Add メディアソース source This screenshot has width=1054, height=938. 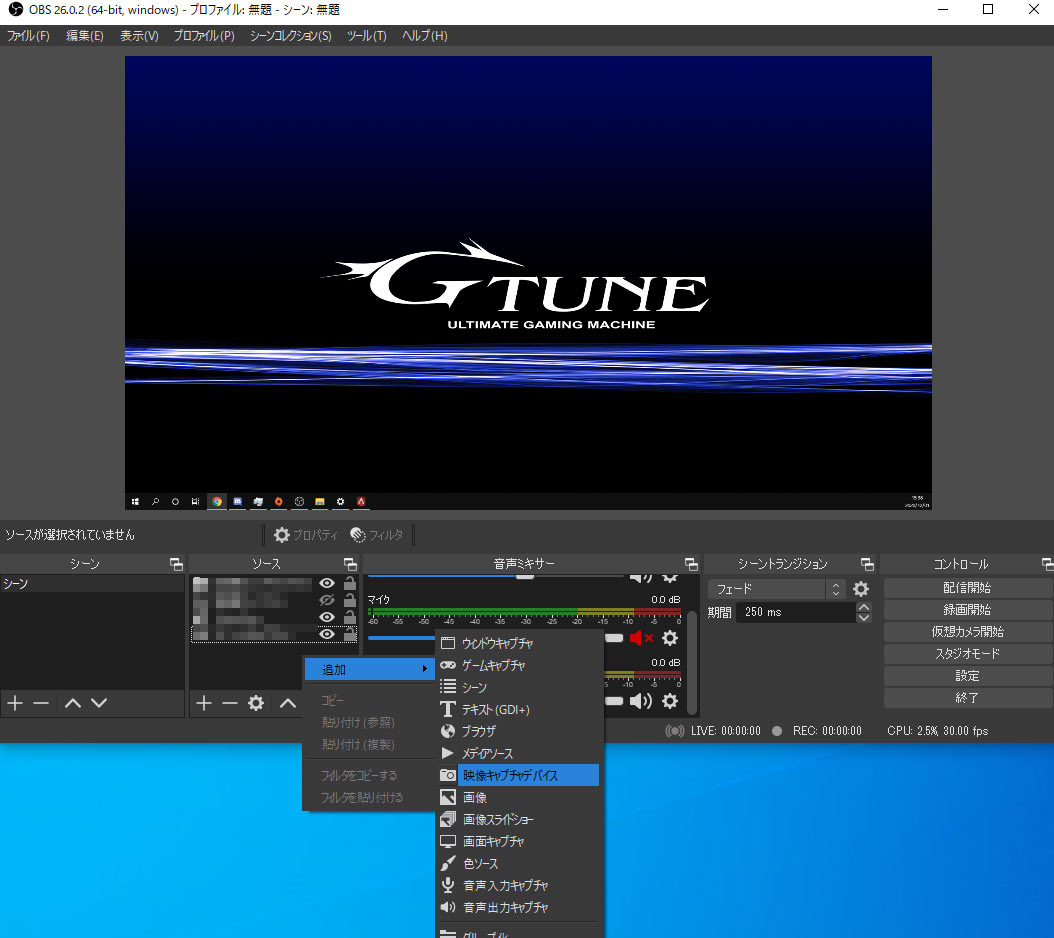click(517, 753)
